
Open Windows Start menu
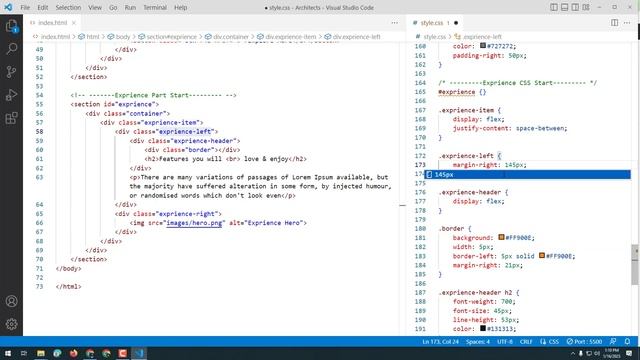[8, 353]
